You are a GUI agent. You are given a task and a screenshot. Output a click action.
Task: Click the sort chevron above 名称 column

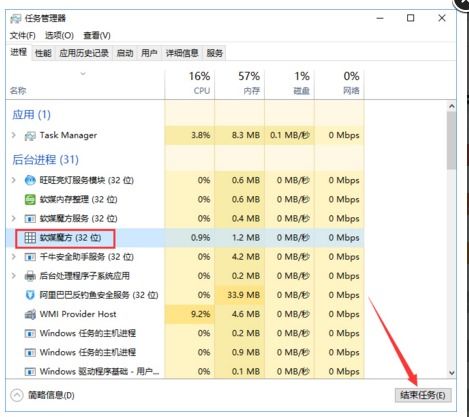(83, 73)
